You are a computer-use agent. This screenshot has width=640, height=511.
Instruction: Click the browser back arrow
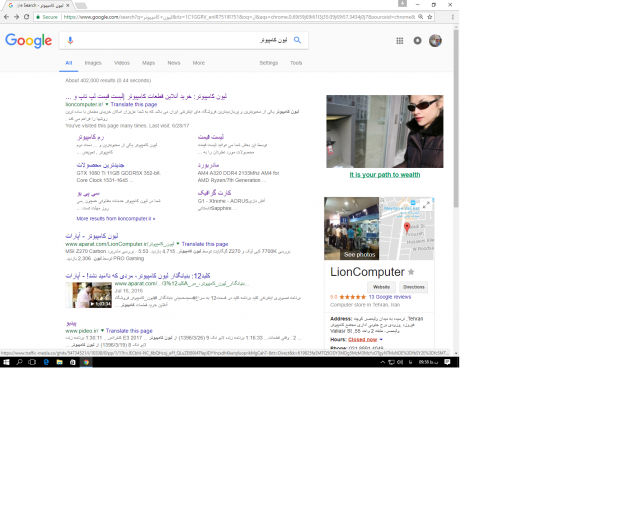pos(6,17)
